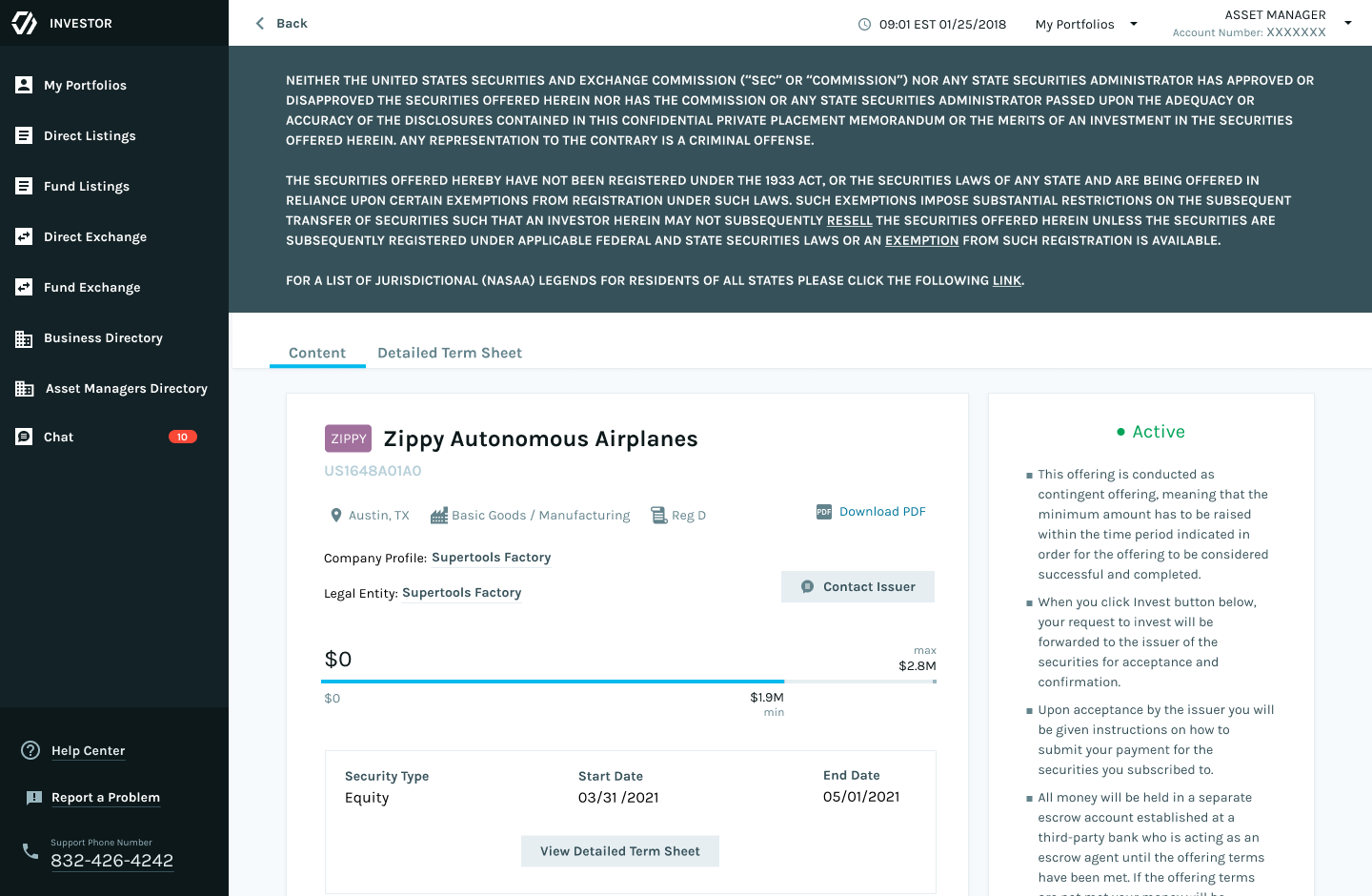Switch to the Detailed Term Sheet tab
The width and height of the screenshot is (1372, 896).
[x=450, y=353]
